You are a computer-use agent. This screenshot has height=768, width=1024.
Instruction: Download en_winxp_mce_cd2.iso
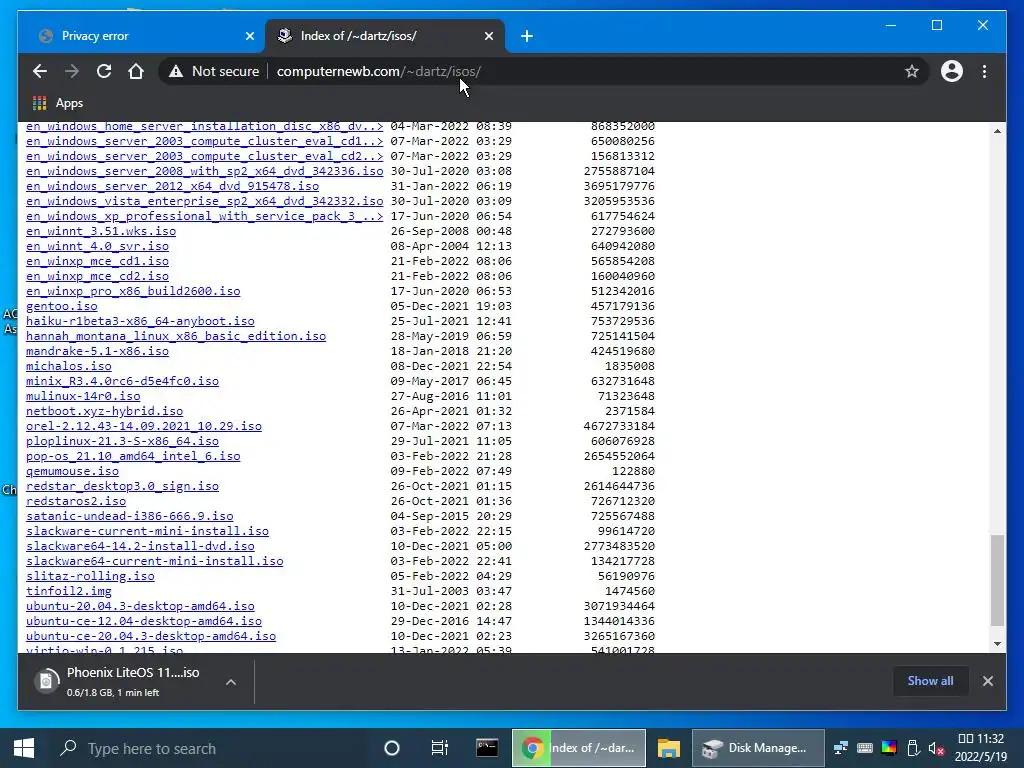point(97,276)
